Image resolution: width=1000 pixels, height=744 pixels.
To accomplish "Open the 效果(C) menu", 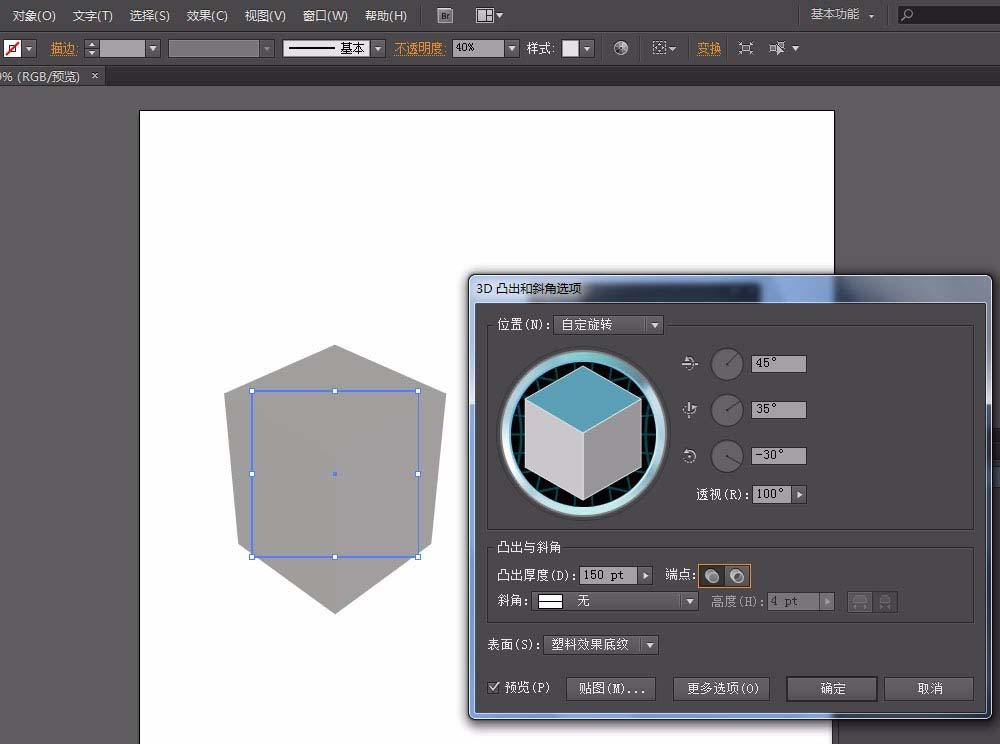I will pyautogui.click(x=207, y=16).
